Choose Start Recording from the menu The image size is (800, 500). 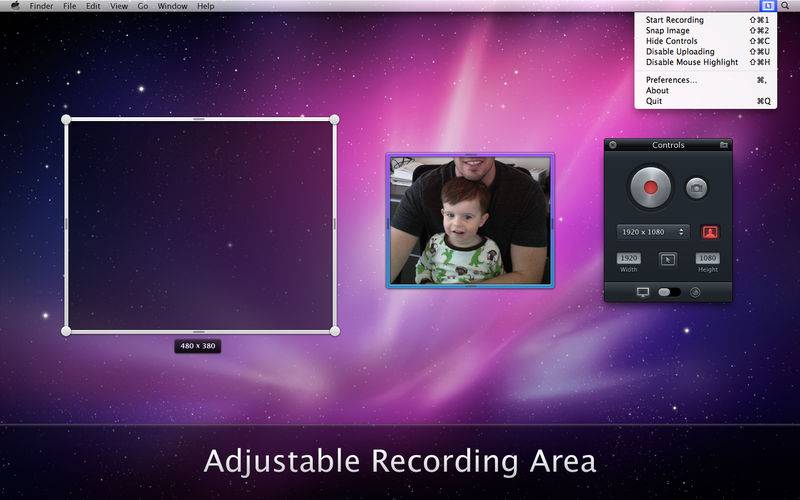(706, 20)
